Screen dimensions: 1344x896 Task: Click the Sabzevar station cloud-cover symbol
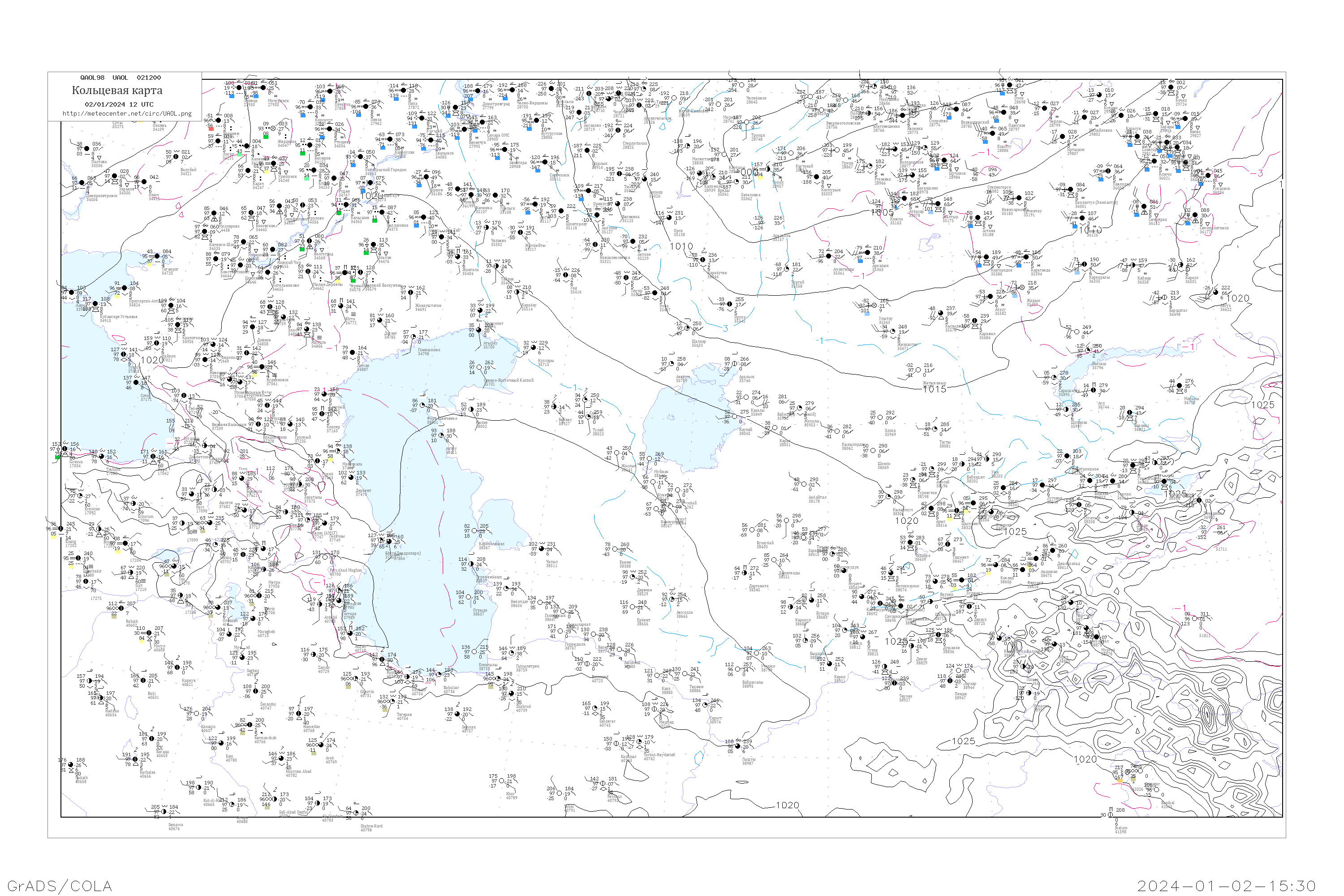(x=594, y=709)
